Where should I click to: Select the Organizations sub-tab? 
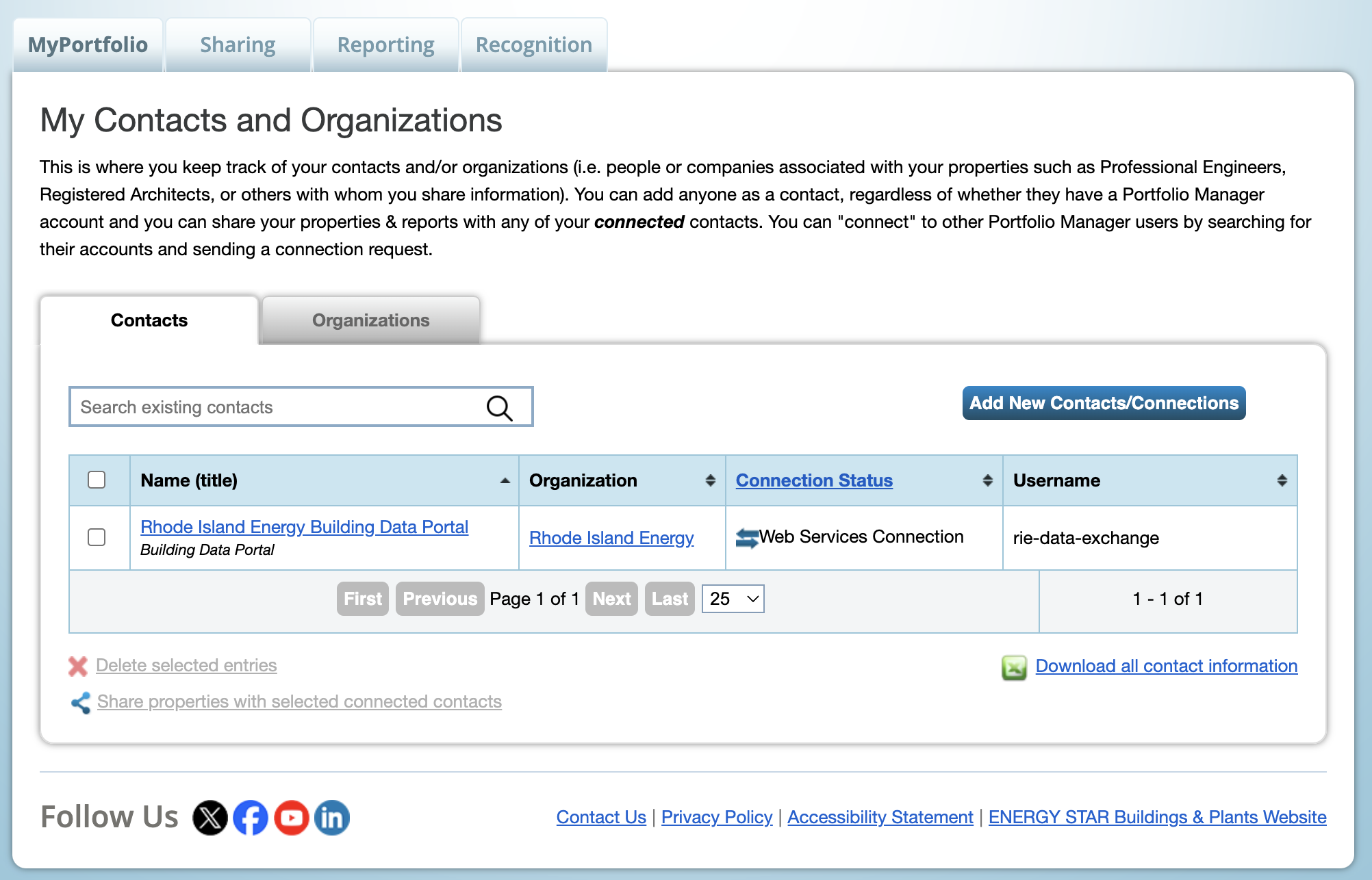tap(370, 320)
